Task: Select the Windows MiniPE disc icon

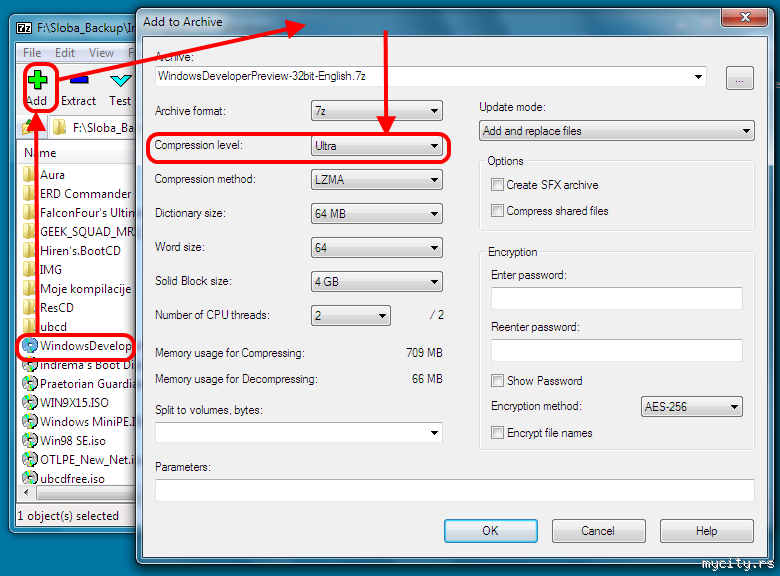Action: tap(30, 421)
